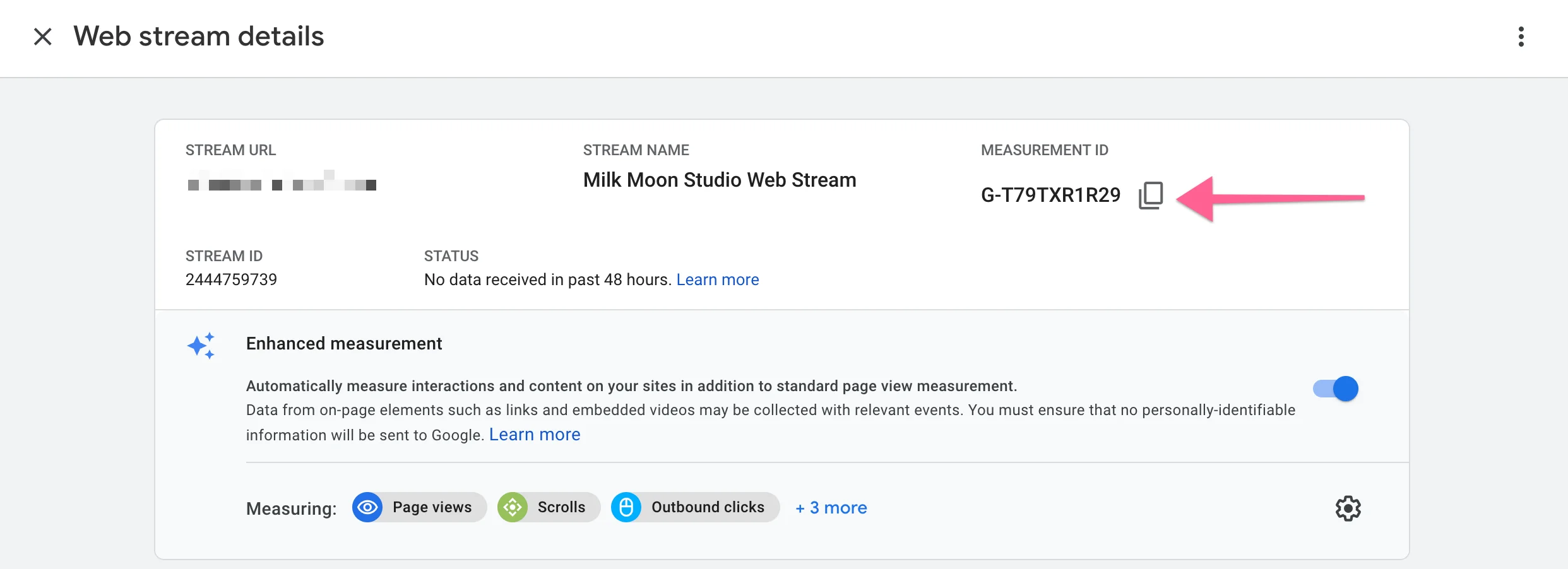This screenshot has width=1568, height=569.
Task: Select the Page views chip
Action: (x=419, y=507)
